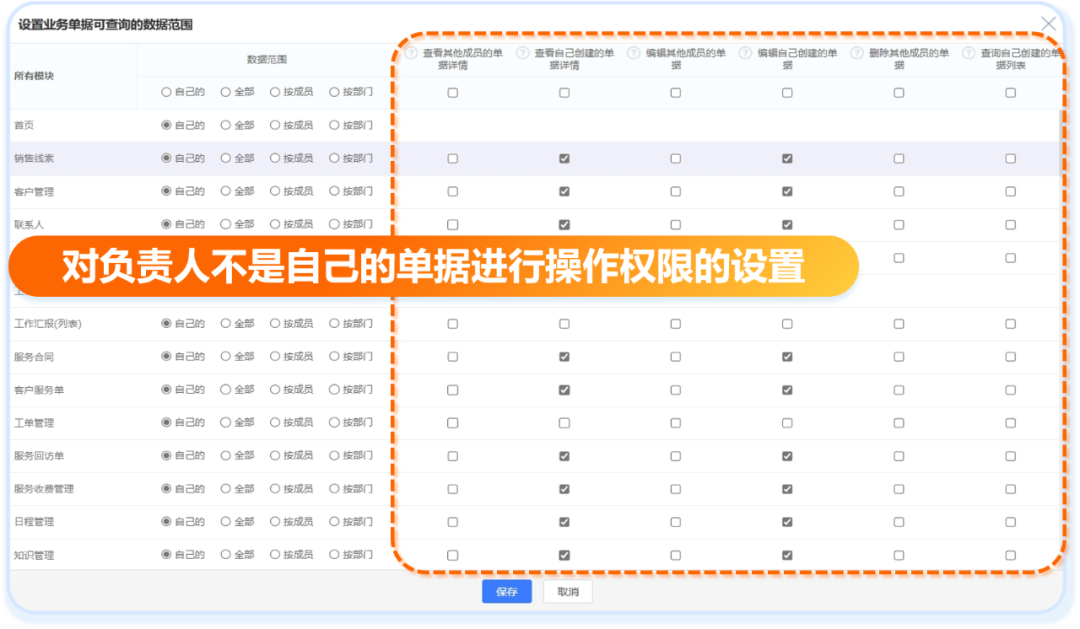
Task: Check 查询自己创建的单据列表 for 知识管理
Action: point(1008,555)
